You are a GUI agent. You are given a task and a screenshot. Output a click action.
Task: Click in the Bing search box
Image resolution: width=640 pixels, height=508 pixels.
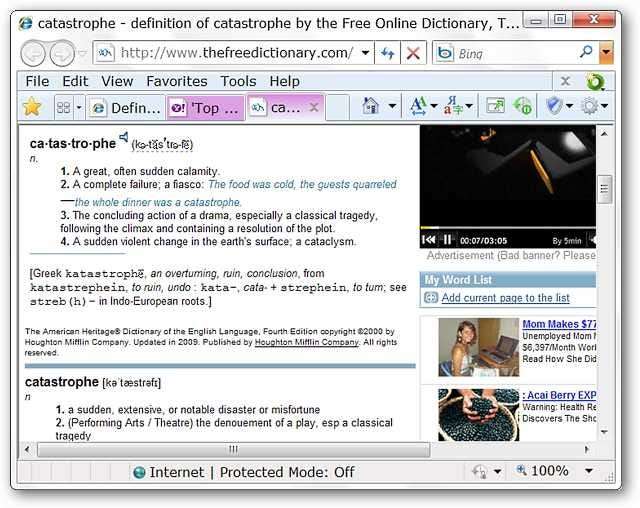pyautogui.click(x=515, y=53)
